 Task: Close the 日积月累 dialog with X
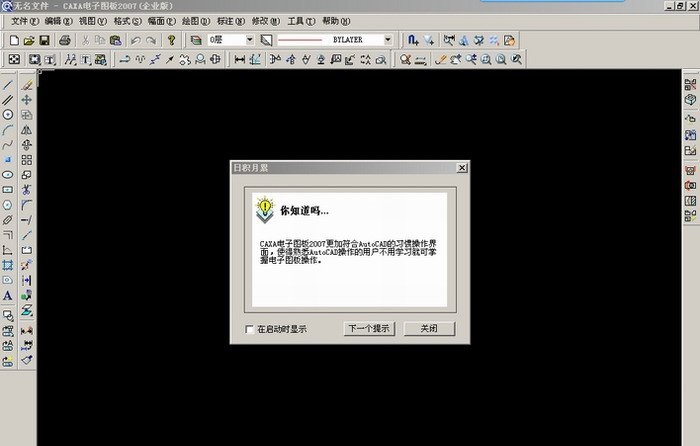[462, 168]
